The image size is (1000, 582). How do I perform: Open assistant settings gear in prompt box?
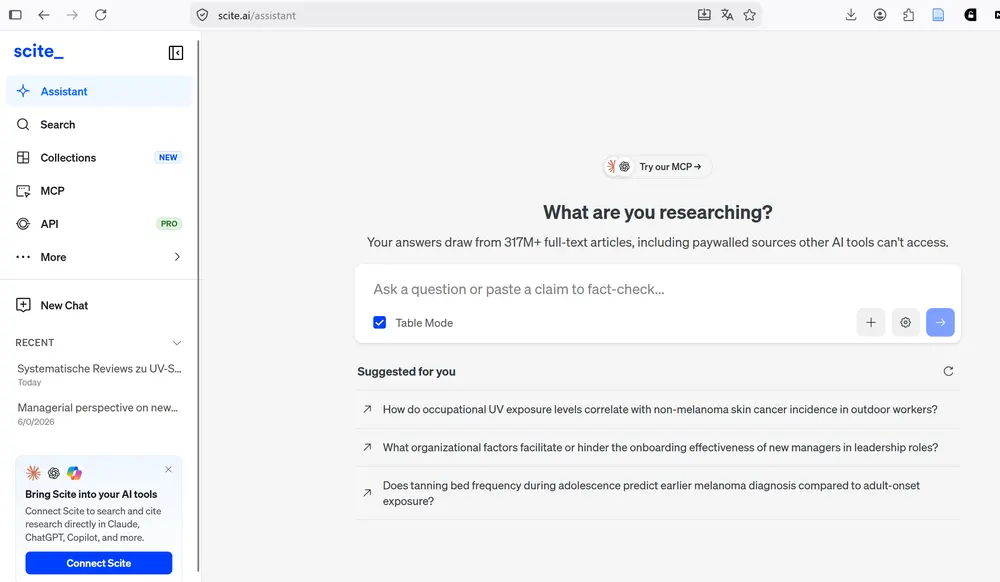[x=906, y=323]
